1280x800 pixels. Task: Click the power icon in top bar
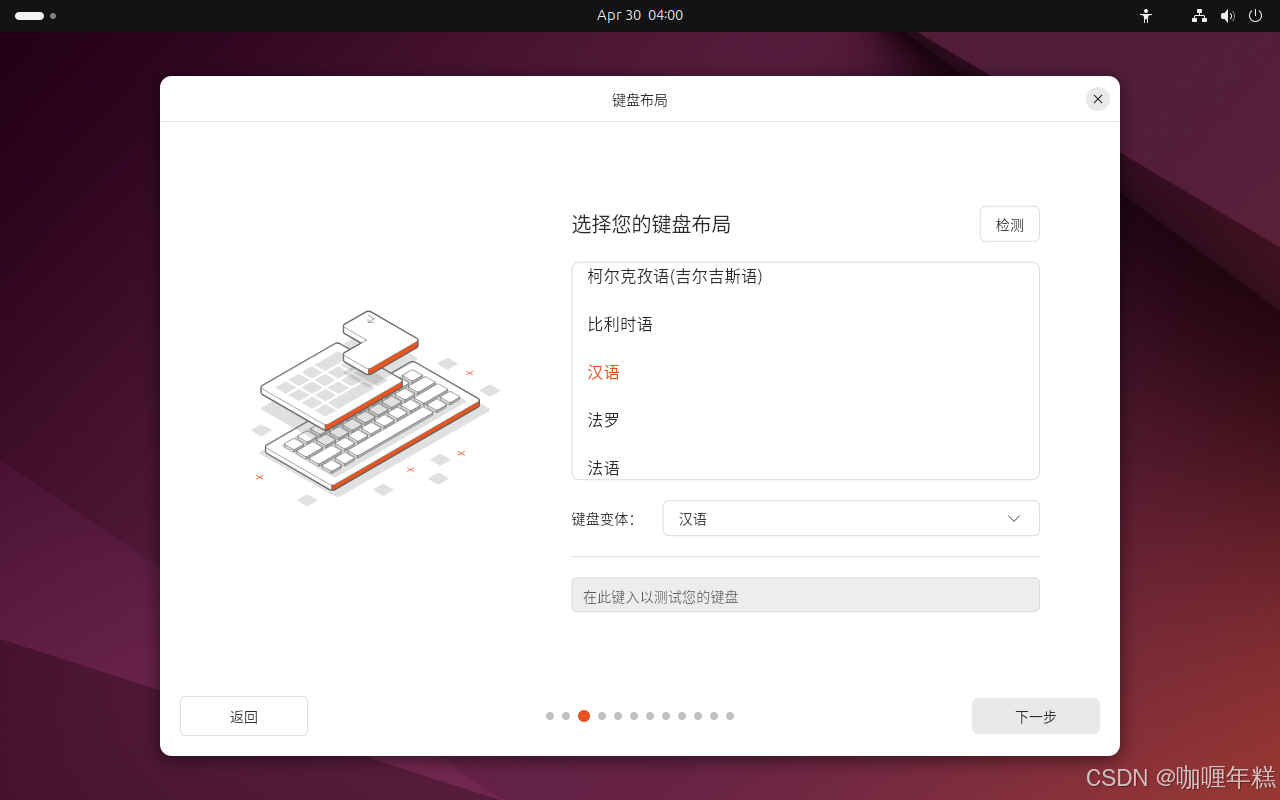[x=1255, y=16]
